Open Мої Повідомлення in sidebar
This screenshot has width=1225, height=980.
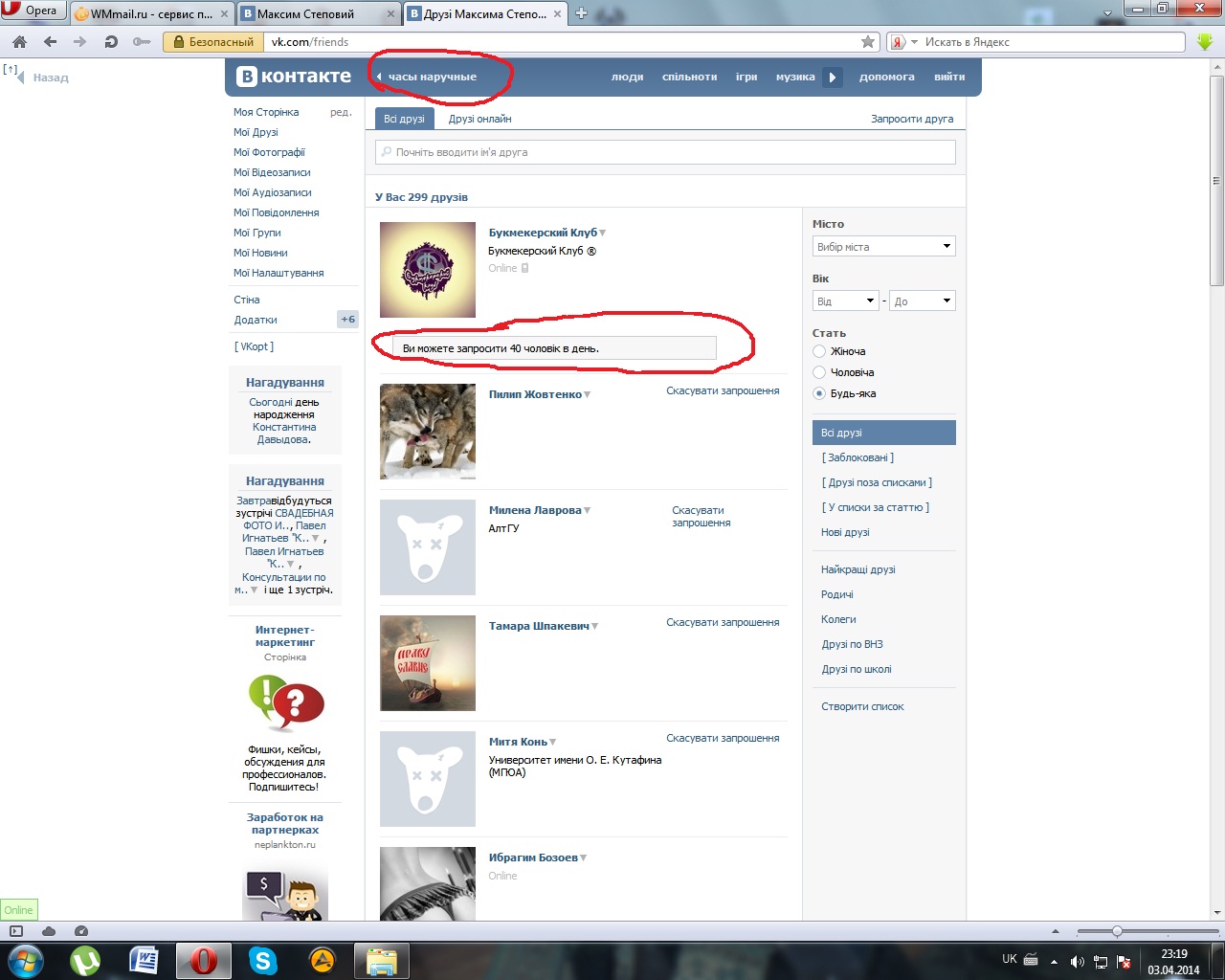(x=277, y=212)
